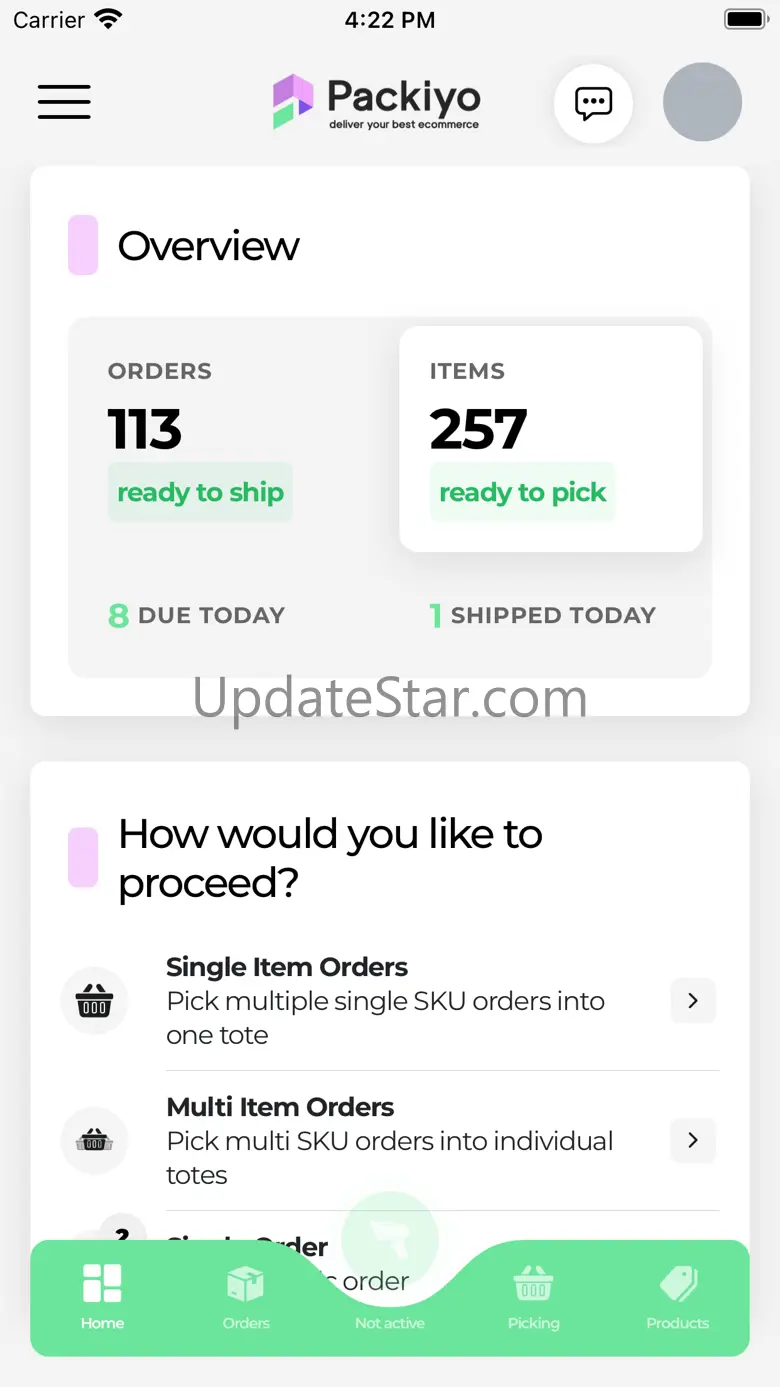Switch to the Products tab

click(677, 1297)
